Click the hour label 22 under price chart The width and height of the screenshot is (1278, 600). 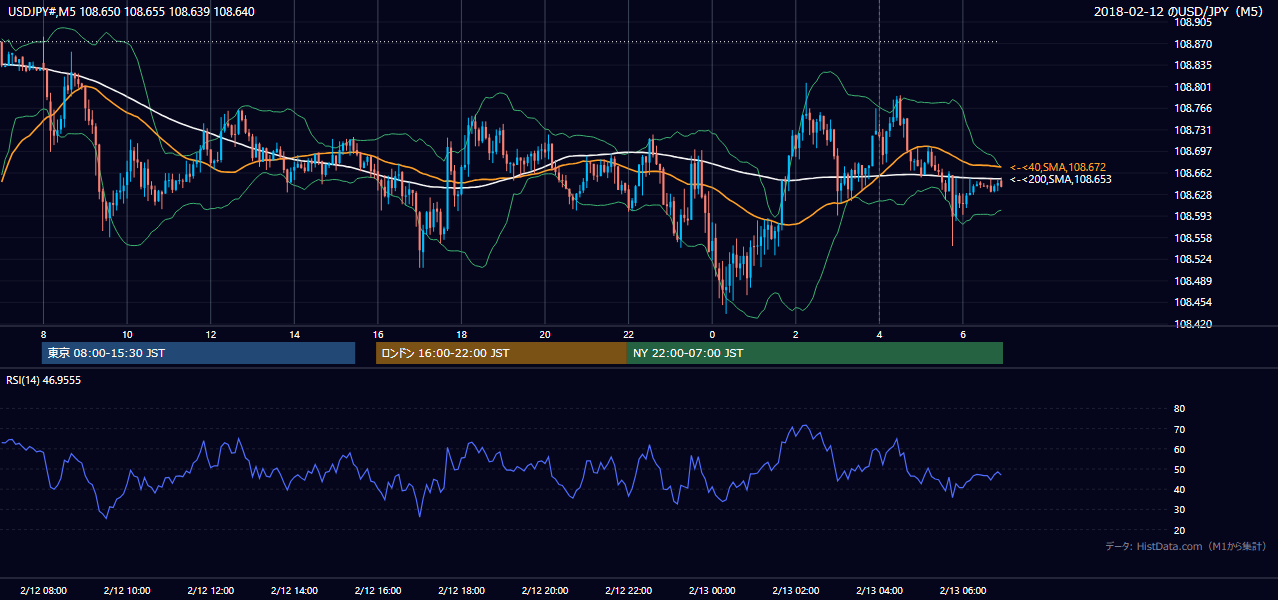pos(628,334)
